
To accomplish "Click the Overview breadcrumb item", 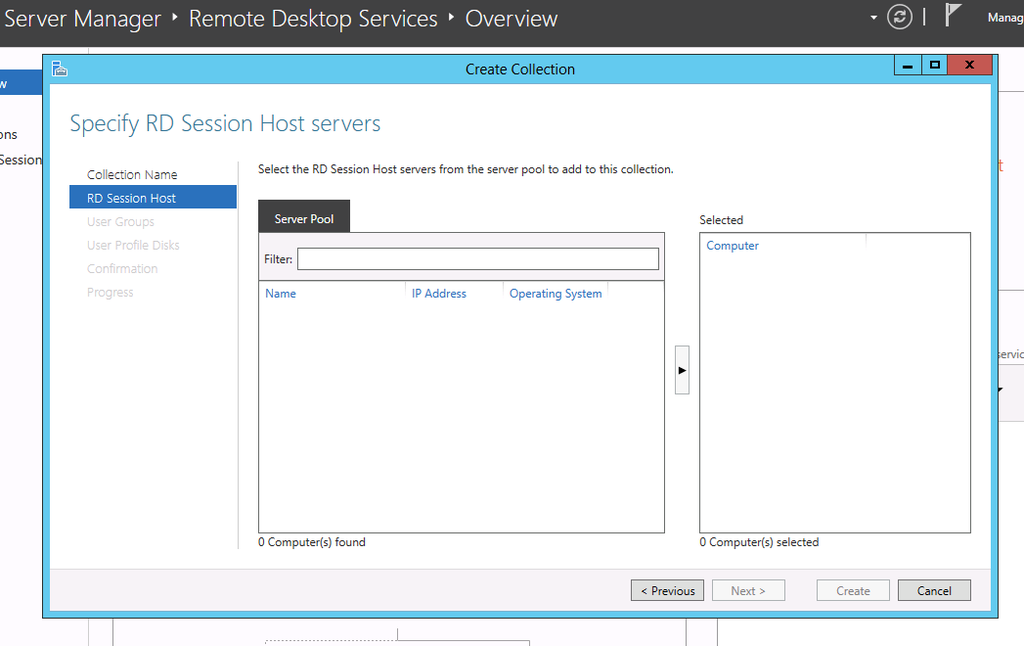I will pyautogui.click(x=511, y=17).
